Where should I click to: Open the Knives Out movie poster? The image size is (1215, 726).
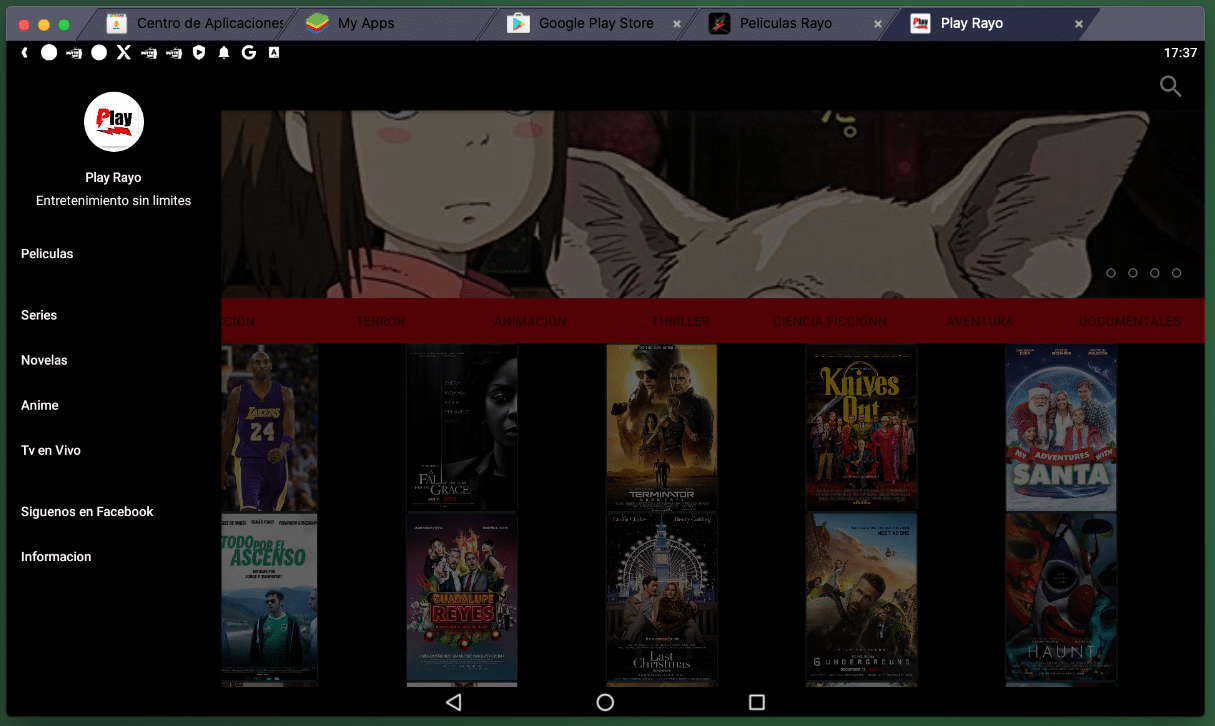coord(861,428)
